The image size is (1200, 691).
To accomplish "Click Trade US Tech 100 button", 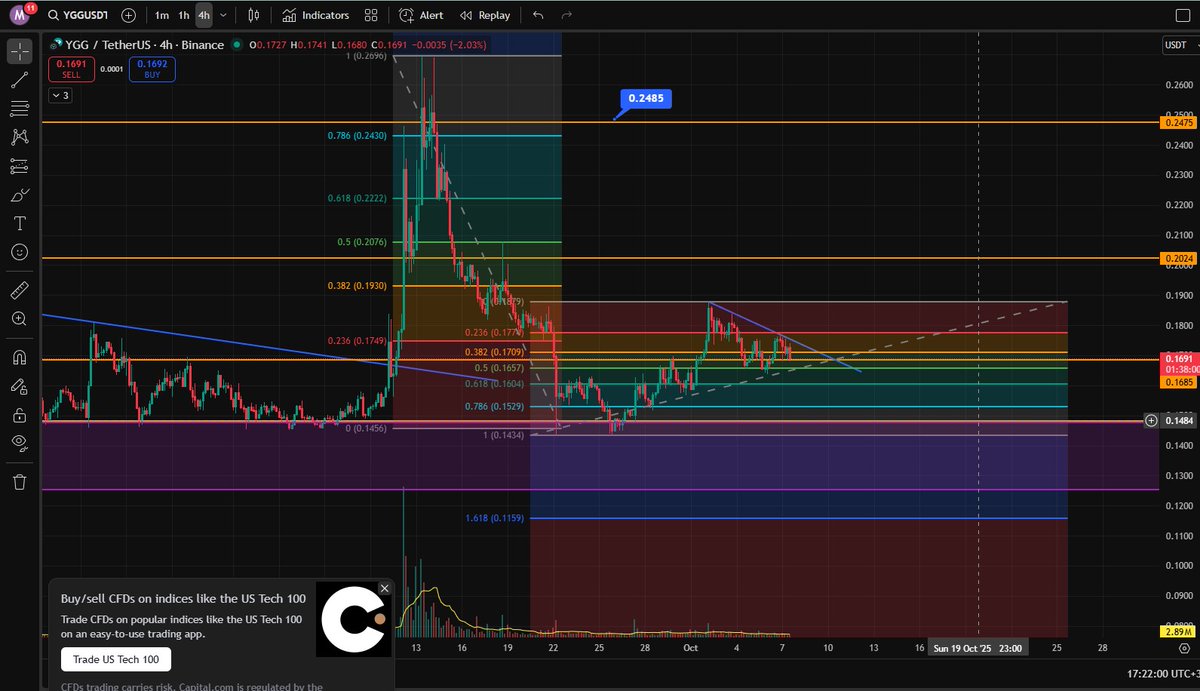I will point(116,659).
